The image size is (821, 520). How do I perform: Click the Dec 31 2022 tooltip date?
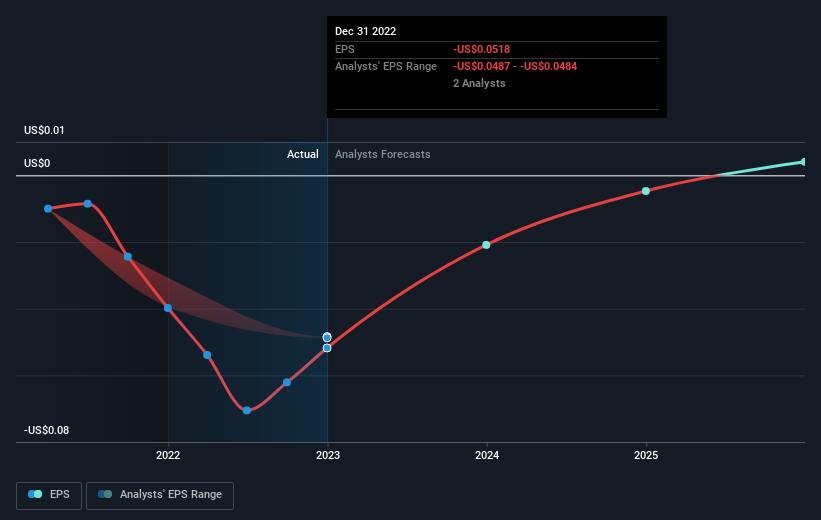click(365, 31)
